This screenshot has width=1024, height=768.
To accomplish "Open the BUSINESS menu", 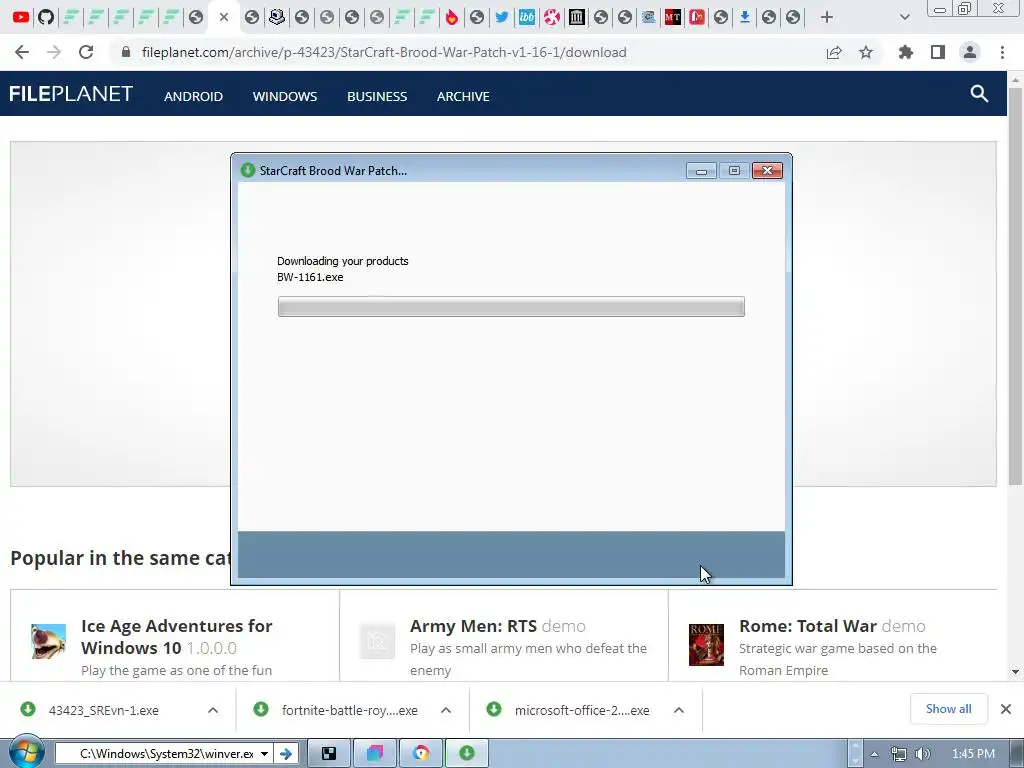I will pos(377,97).
